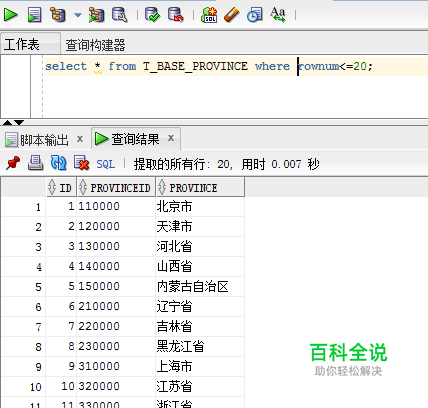Select the PROVINCEID cell 310000
The image size is (428, 408).
coord(116,367)
